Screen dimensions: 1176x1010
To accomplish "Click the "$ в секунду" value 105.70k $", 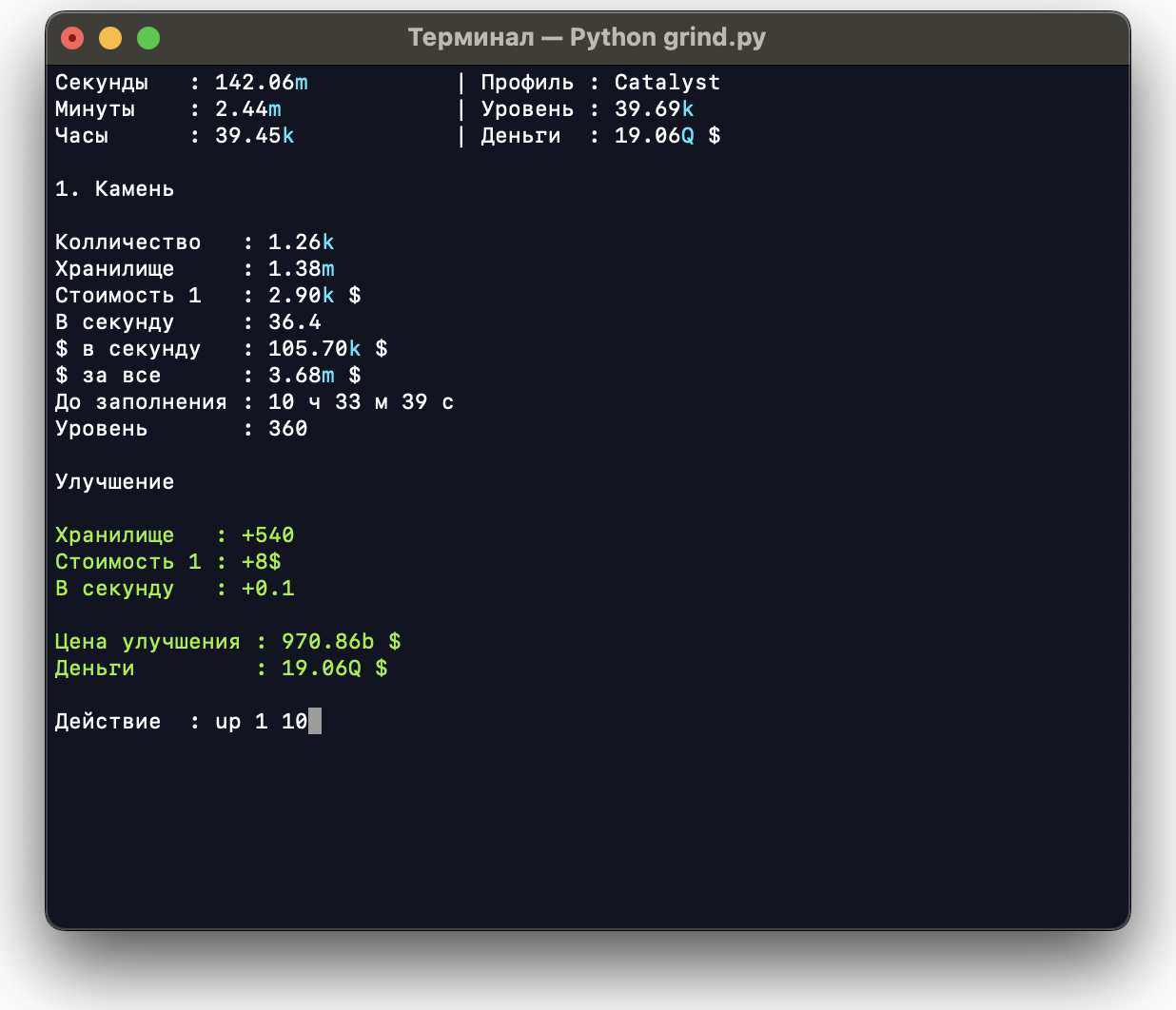I will click(x=327, y=349).
